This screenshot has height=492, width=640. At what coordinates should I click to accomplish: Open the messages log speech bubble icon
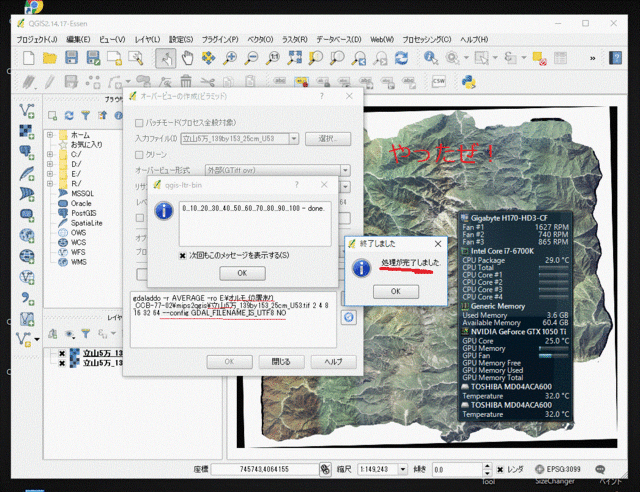point(600,470)
